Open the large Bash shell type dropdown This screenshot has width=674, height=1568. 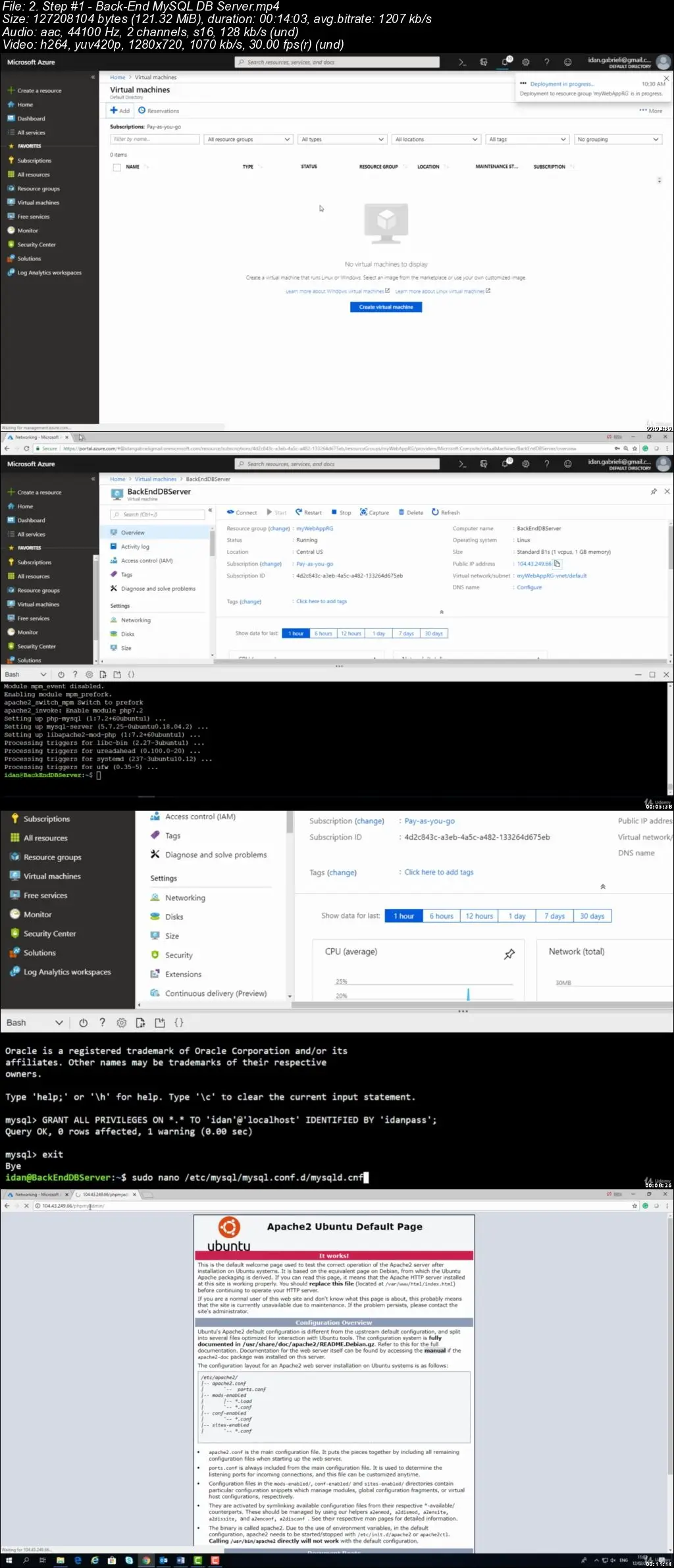pyautogui.click(x=34, y=1023)
